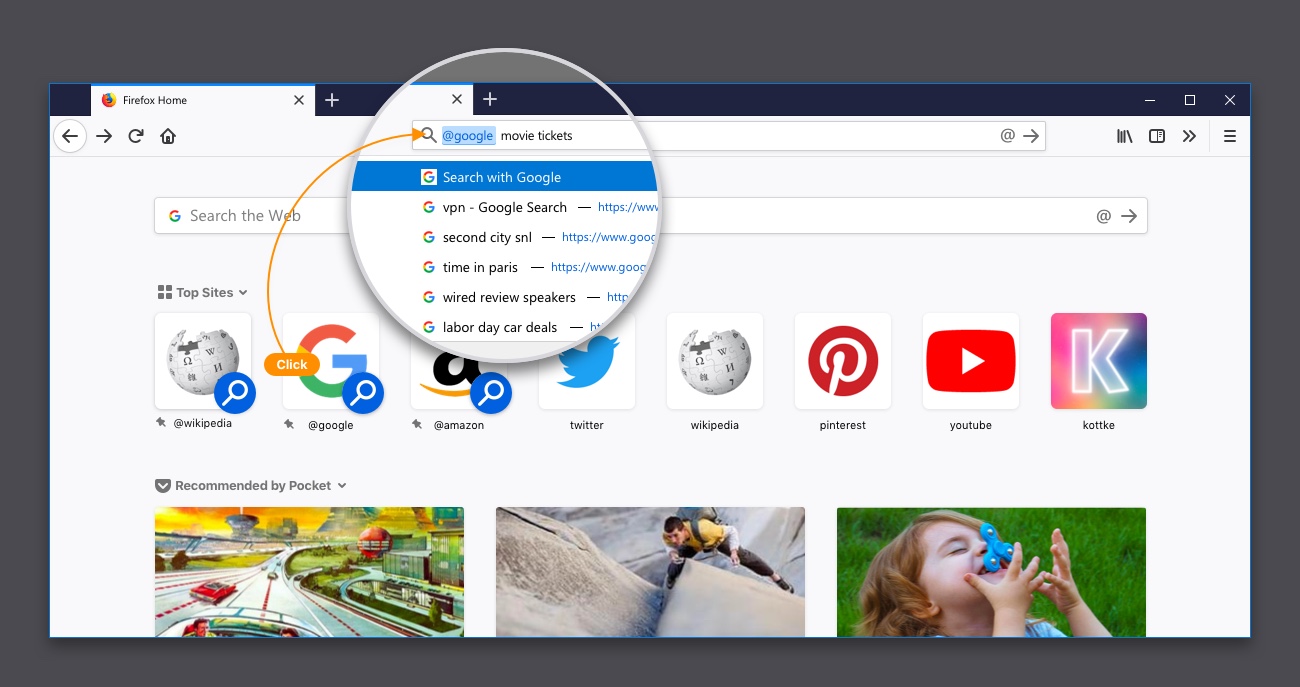
Task: Click the @ icon in the address bar
Action: point(1007,136)
